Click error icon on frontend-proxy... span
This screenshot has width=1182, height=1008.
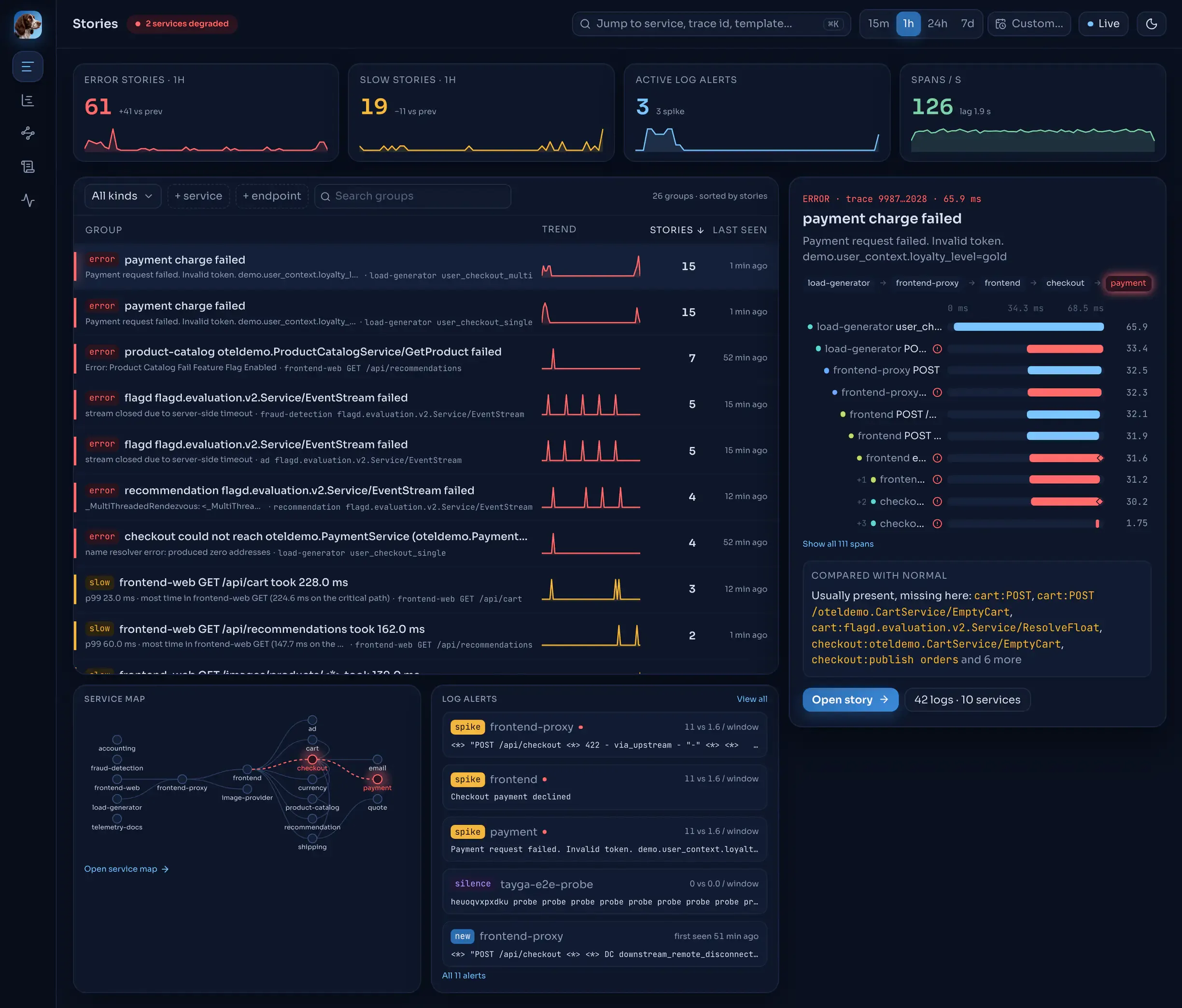coord(937,392)
